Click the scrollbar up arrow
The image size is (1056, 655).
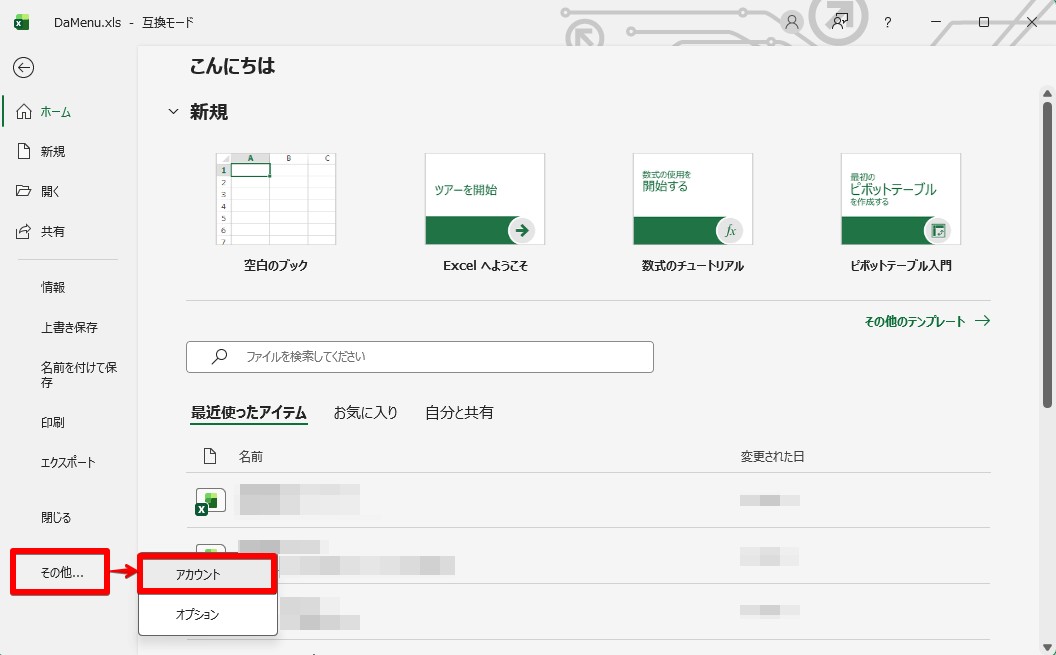point(1047,94)
